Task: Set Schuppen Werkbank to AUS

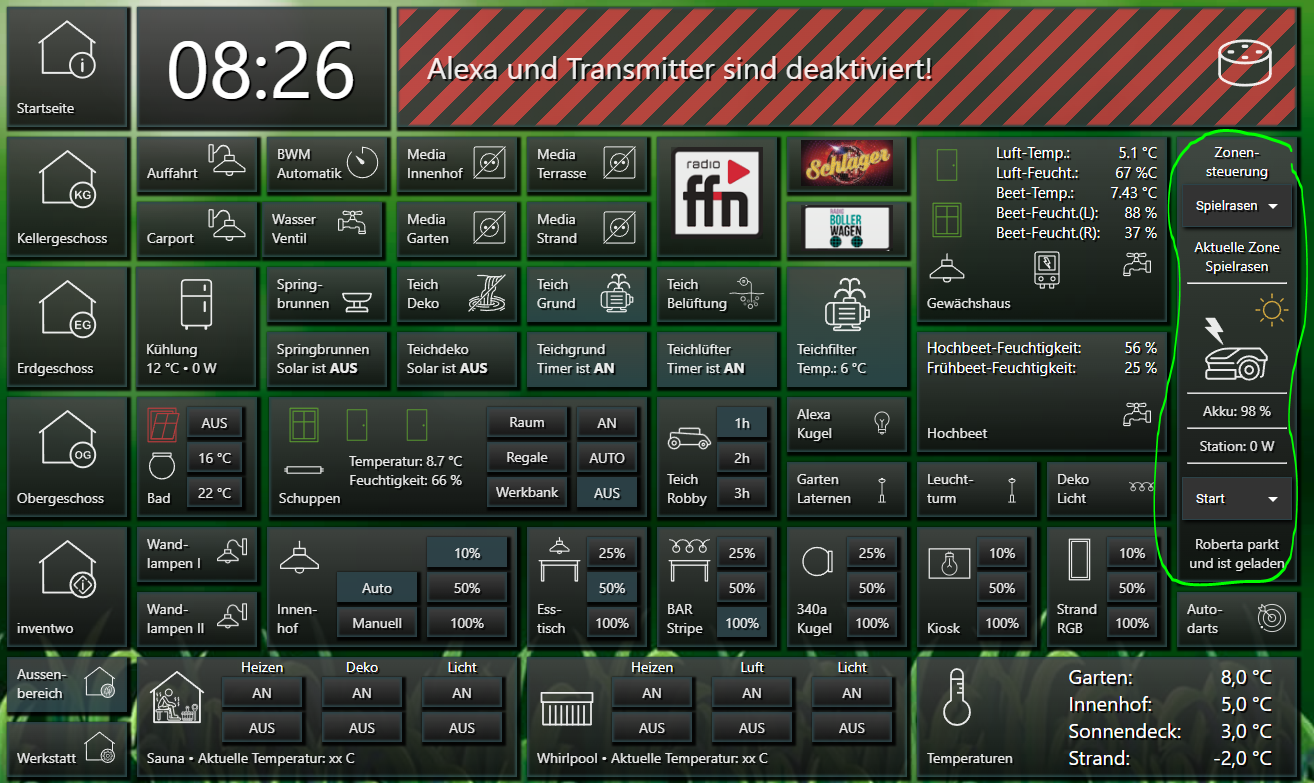Action: pos(607,493)
